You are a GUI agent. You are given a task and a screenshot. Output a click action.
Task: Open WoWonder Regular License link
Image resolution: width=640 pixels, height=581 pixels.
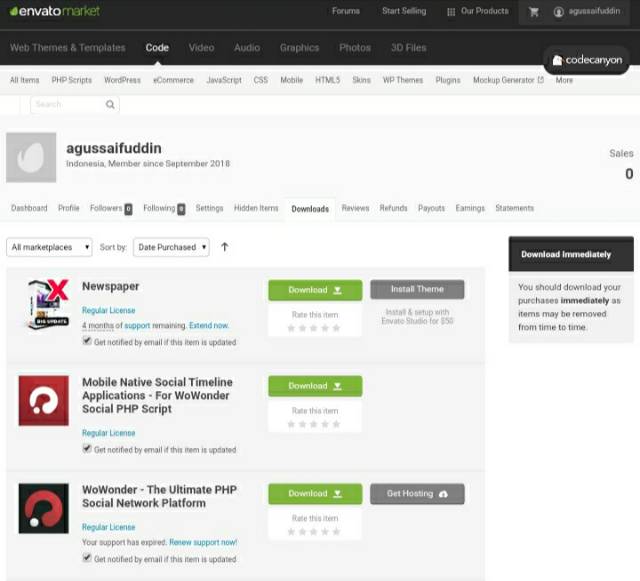[x=109, y=527]
